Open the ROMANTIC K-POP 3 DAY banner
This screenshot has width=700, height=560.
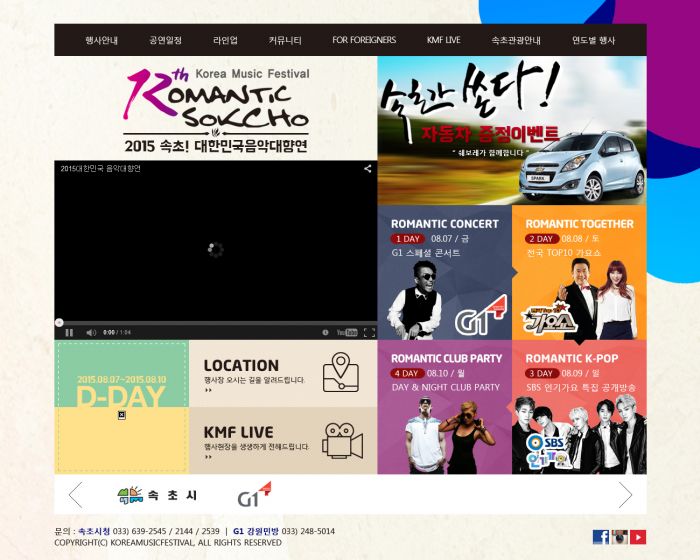coord(579,407)
